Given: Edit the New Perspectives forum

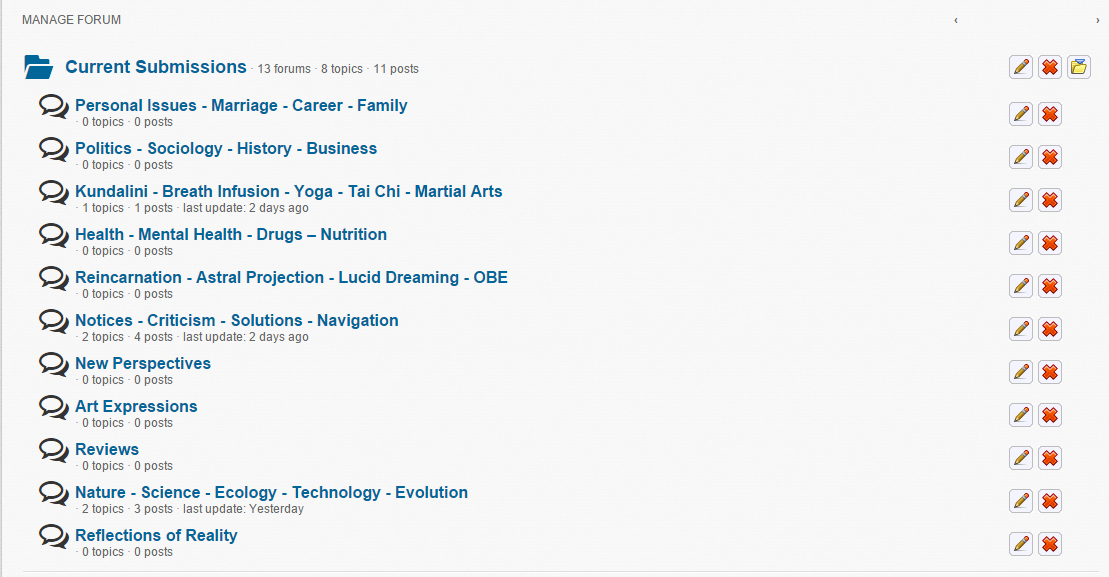Looking at the screenshot, I should [x=1021, y=372].
